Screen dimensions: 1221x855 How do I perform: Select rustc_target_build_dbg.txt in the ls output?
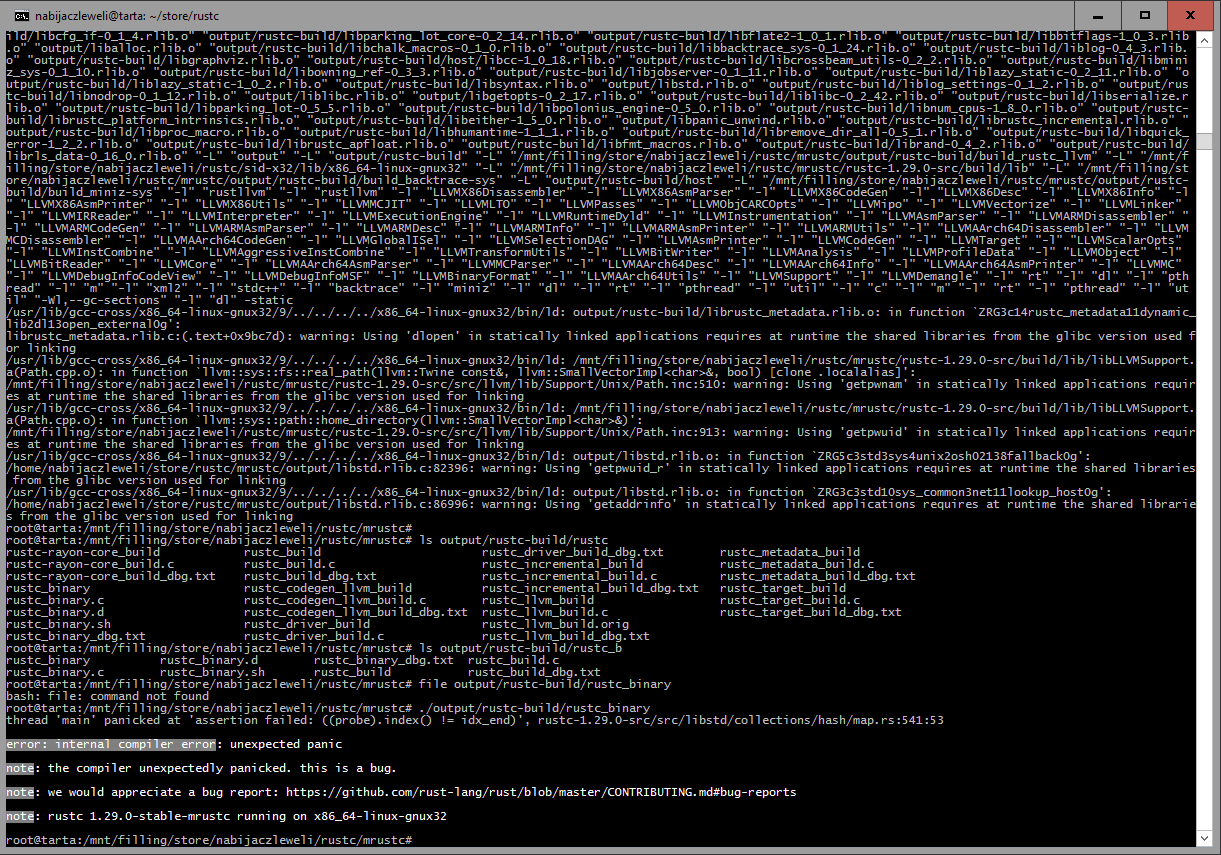click(x=810, y=612)
